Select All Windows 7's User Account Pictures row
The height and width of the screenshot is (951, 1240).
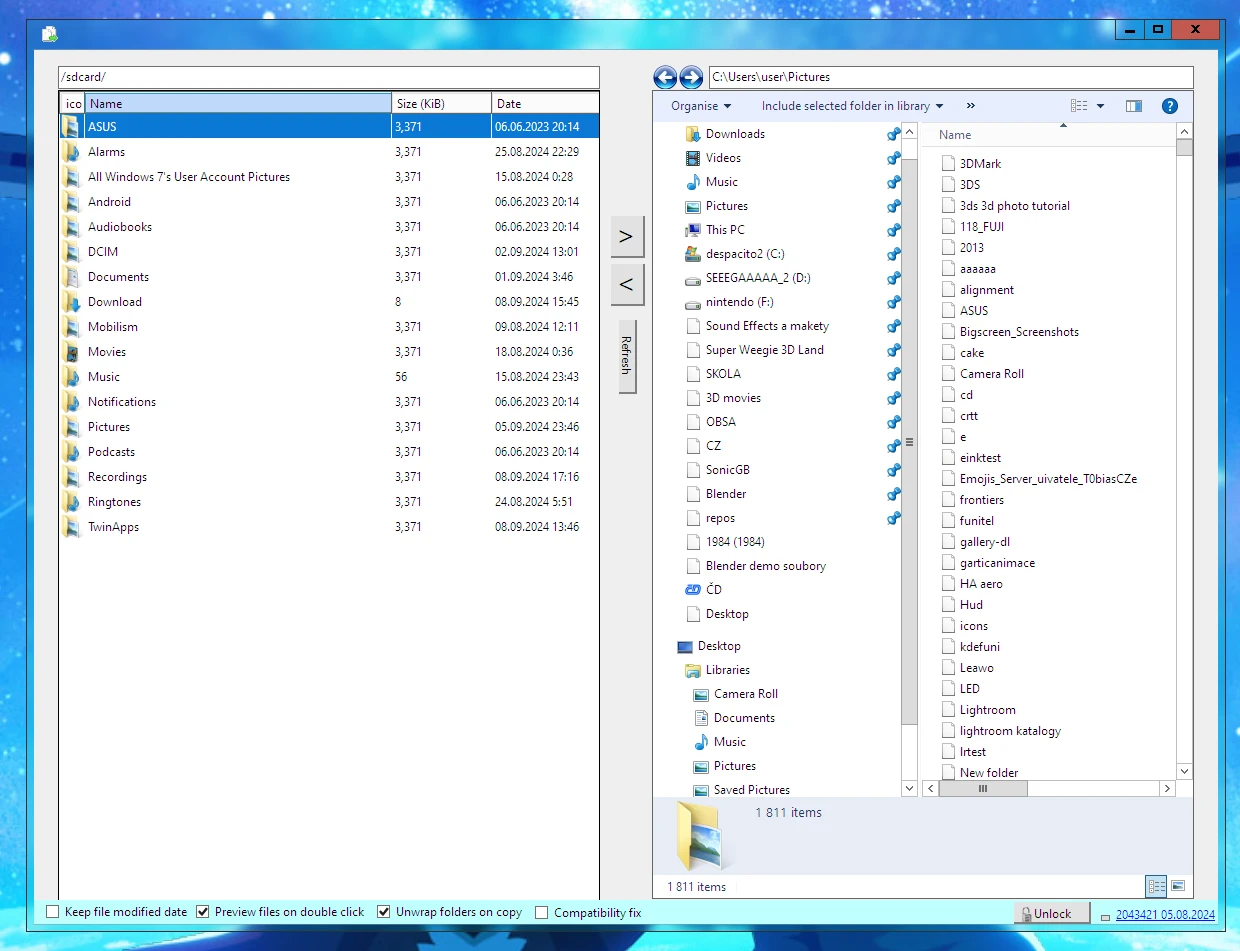tap(329, 177)
